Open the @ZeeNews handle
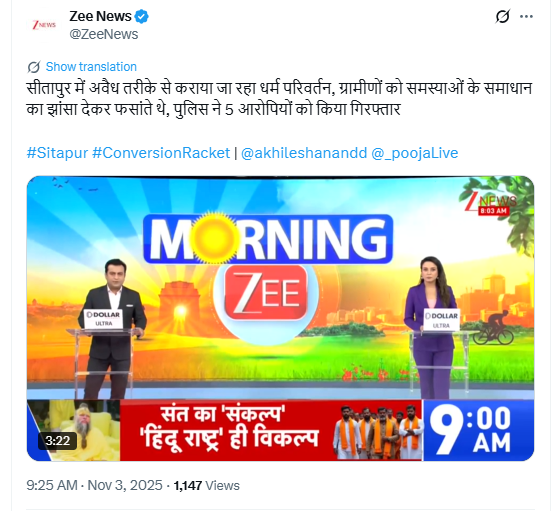The image size is (552, 511). point(104,34)
